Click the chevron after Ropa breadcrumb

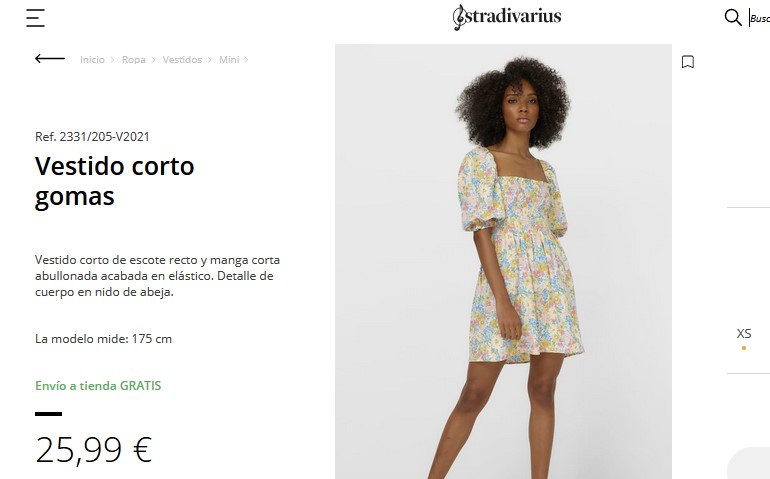click(153, 60)
